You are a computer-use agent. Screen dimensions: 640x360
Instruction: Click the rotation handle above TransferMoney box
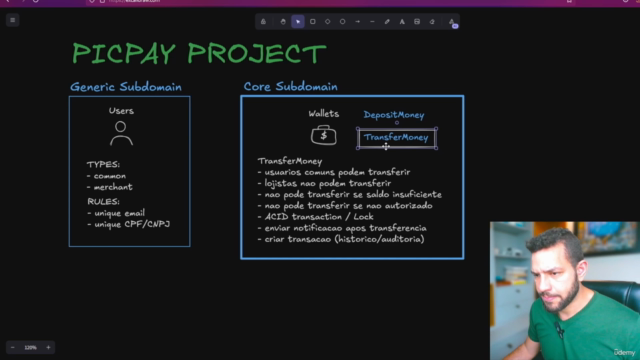click(x=397, y=122)
